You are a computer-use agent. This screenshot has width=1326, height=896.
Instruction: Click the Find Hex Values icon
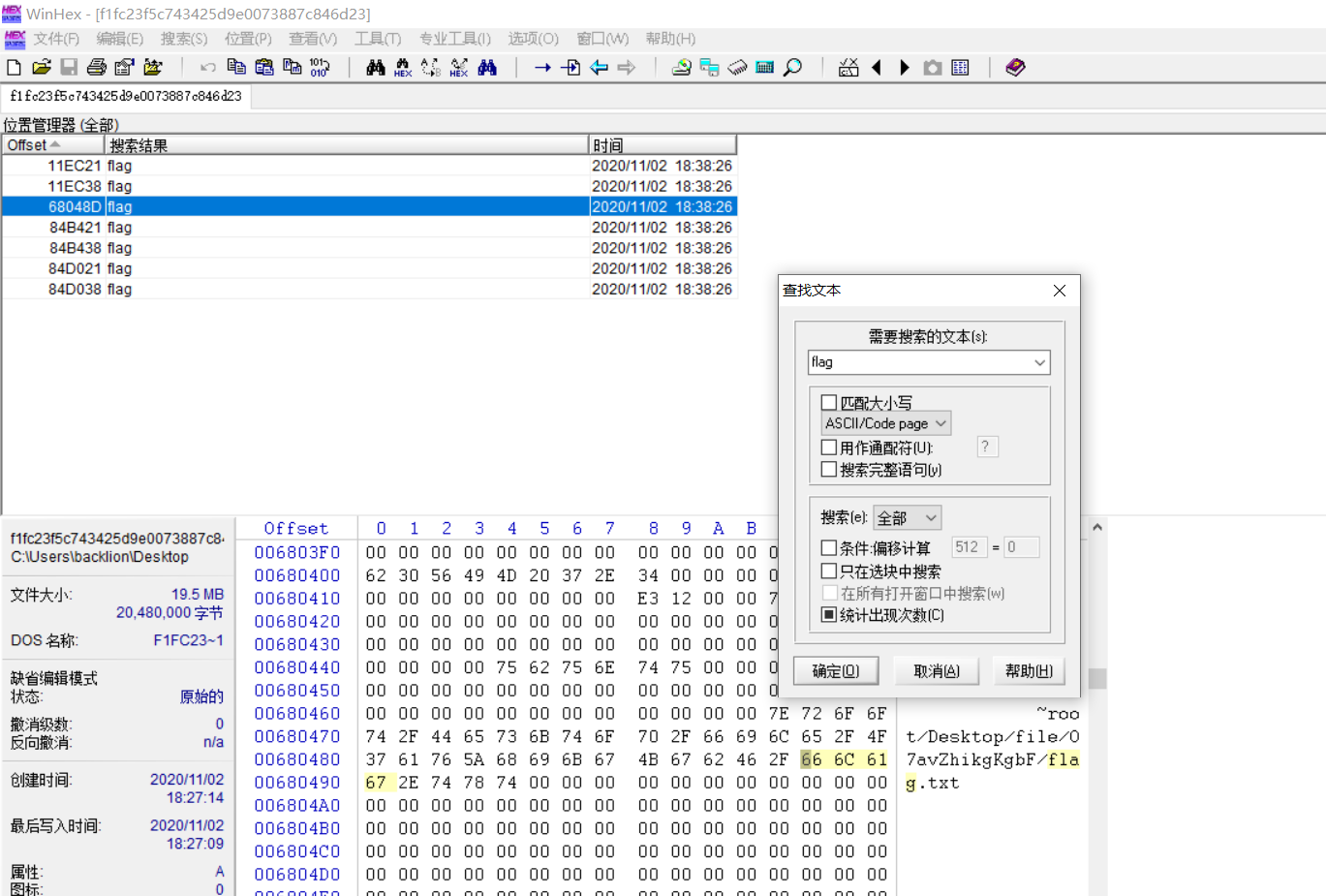pyautogui.click(x=403, y=67)
